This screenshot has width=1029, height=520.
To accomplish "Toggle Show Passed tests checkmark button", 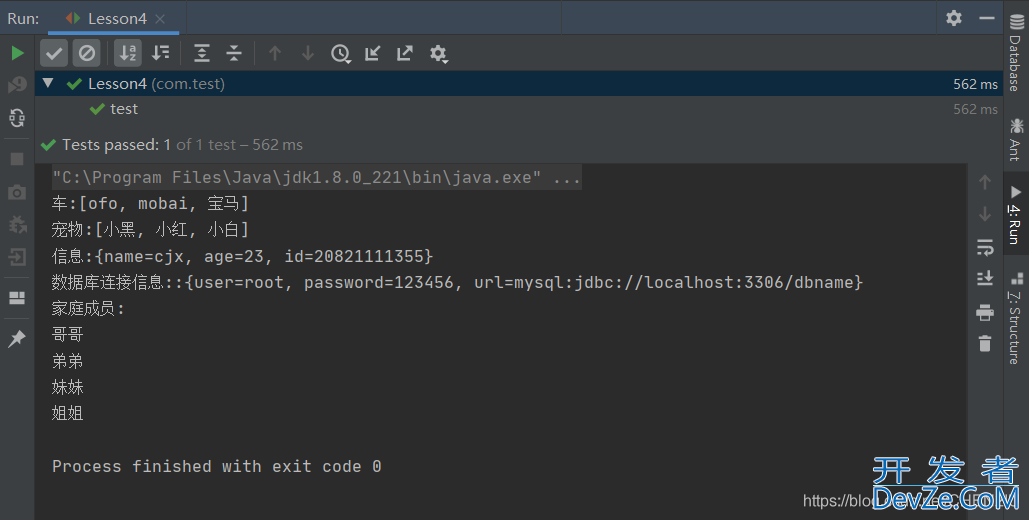I will [x=55, y=53].
